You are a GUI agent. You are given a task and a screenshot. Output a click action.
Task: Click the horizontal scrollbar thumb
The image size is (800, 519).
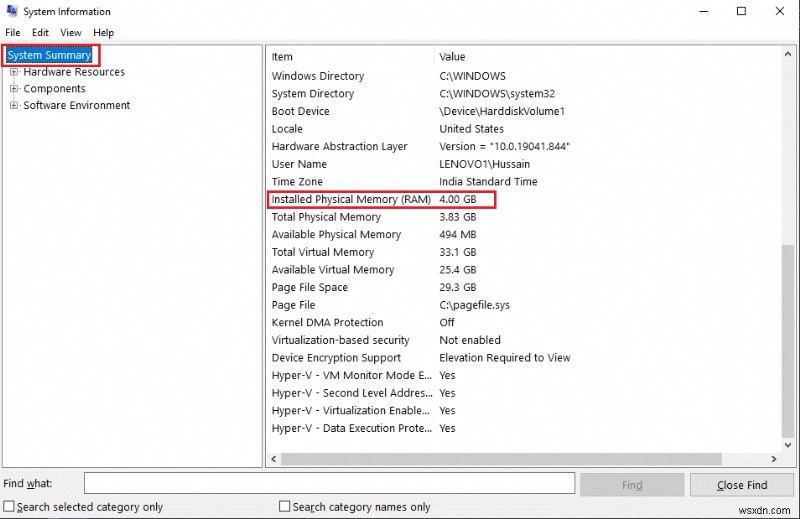502,459
